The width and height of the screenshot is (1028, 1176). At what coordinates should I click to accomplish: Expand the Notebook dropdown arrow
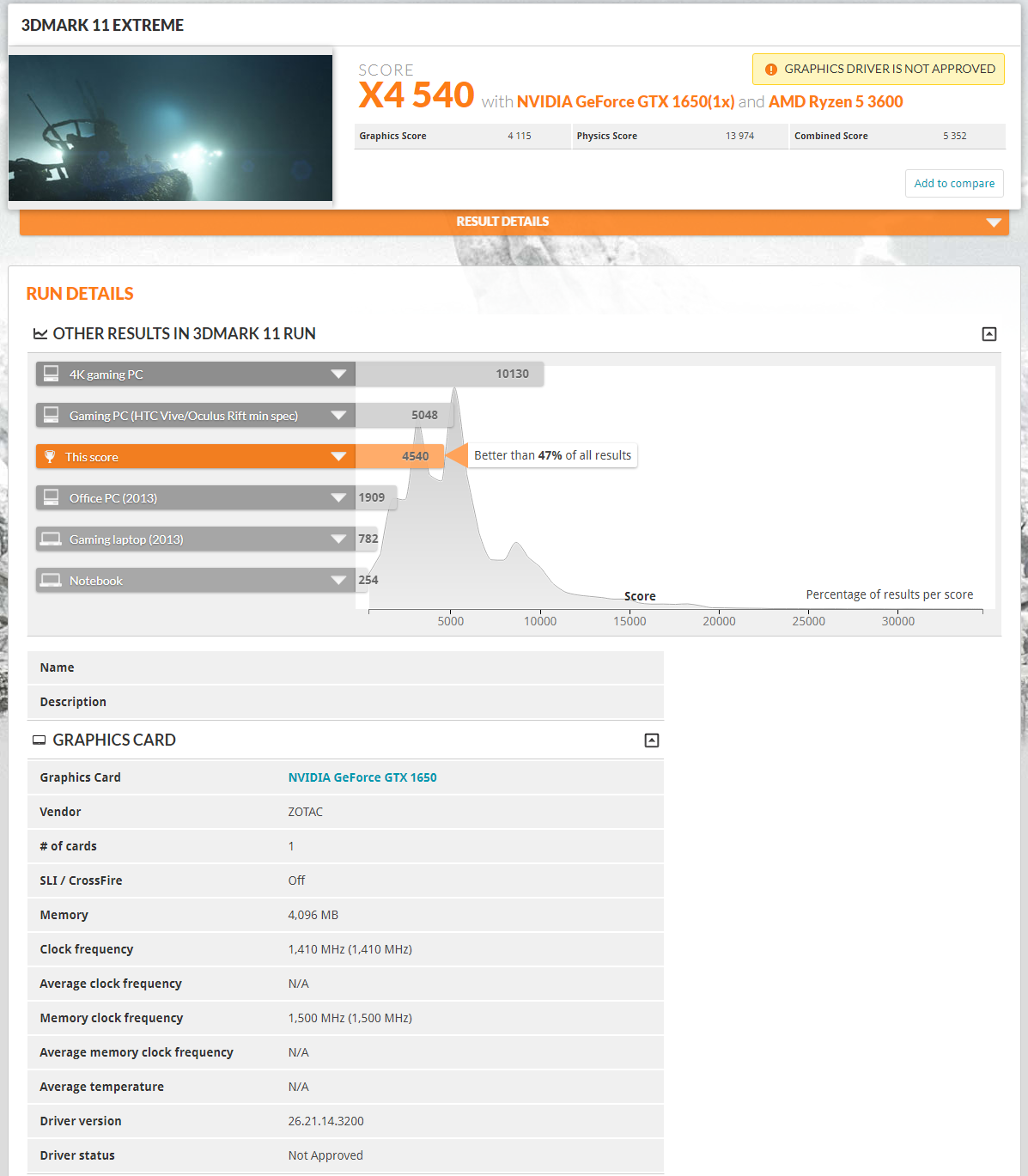coord(338,581)
